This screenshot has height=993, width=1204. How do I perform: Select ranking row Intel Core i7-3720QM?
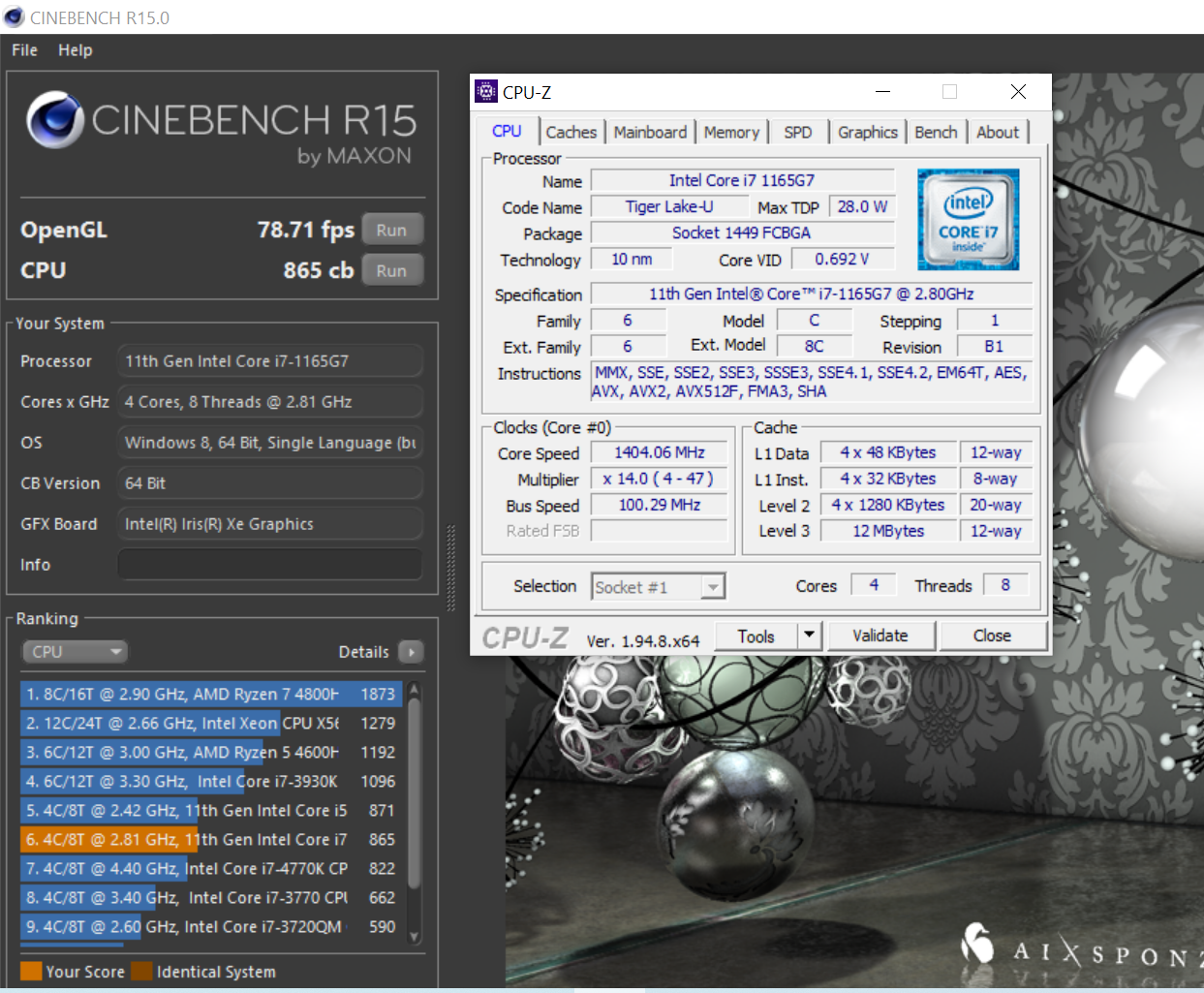pos(211,926)
